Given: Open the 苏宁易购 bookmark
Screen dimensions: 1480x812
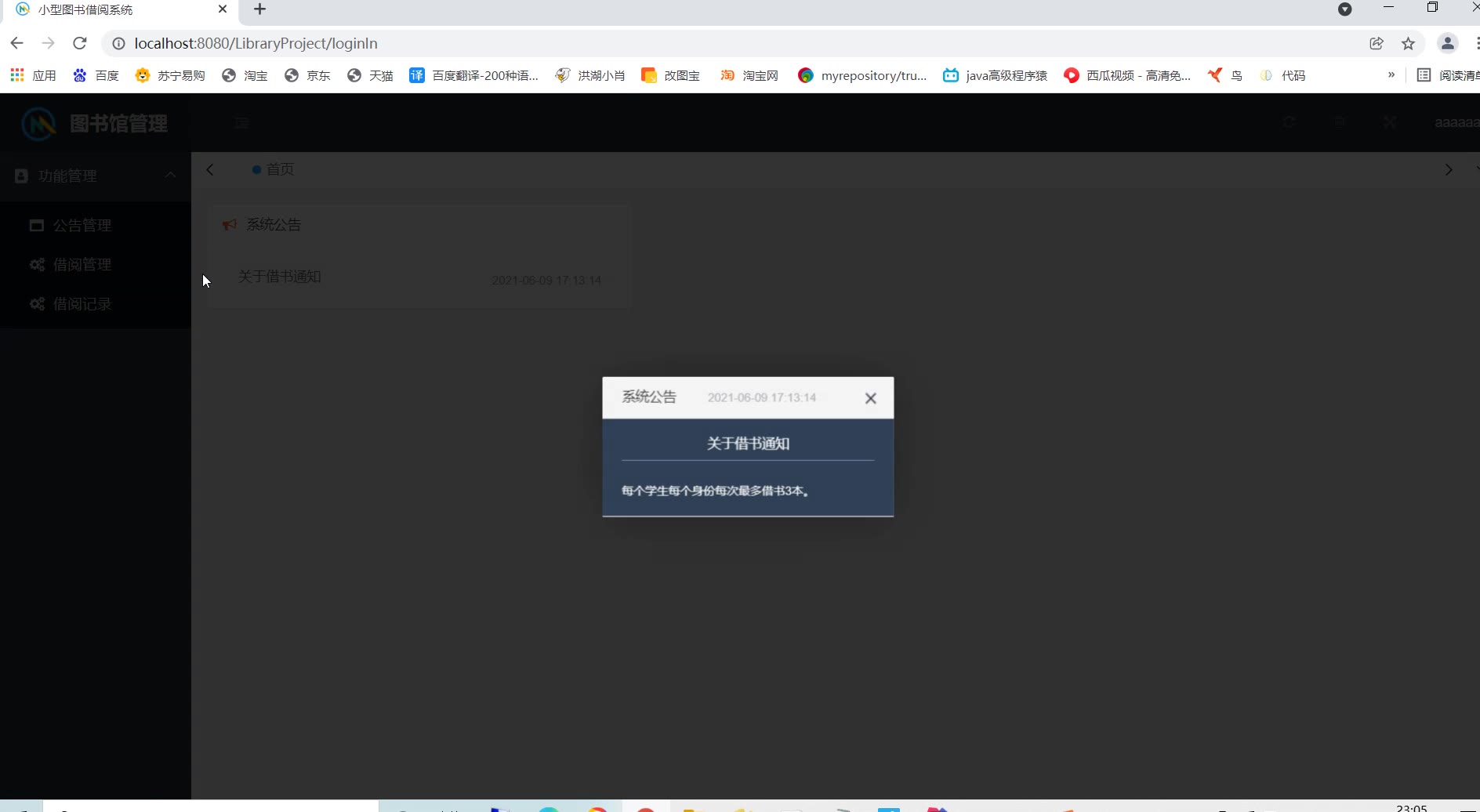Looking at the screenshot, I should point(170,75).
